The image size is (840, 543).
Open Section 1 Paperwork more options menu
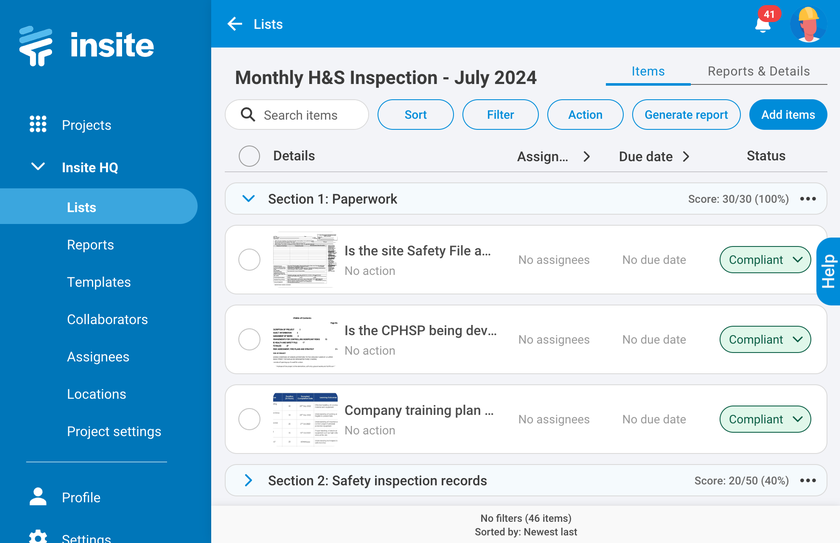[808, 199]
